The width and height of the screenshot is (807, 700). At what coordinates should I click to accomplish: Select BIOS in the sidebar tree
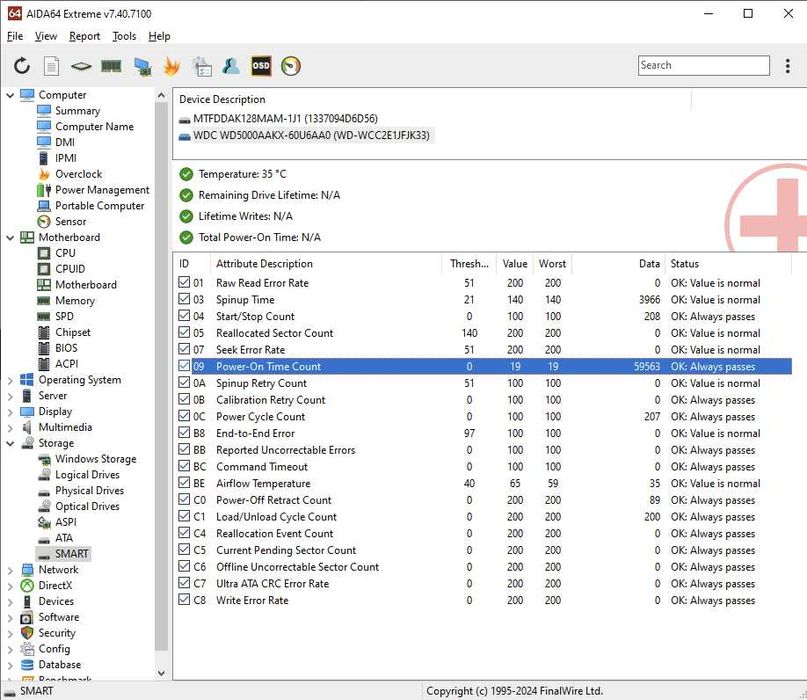click(x=66, y=348)
